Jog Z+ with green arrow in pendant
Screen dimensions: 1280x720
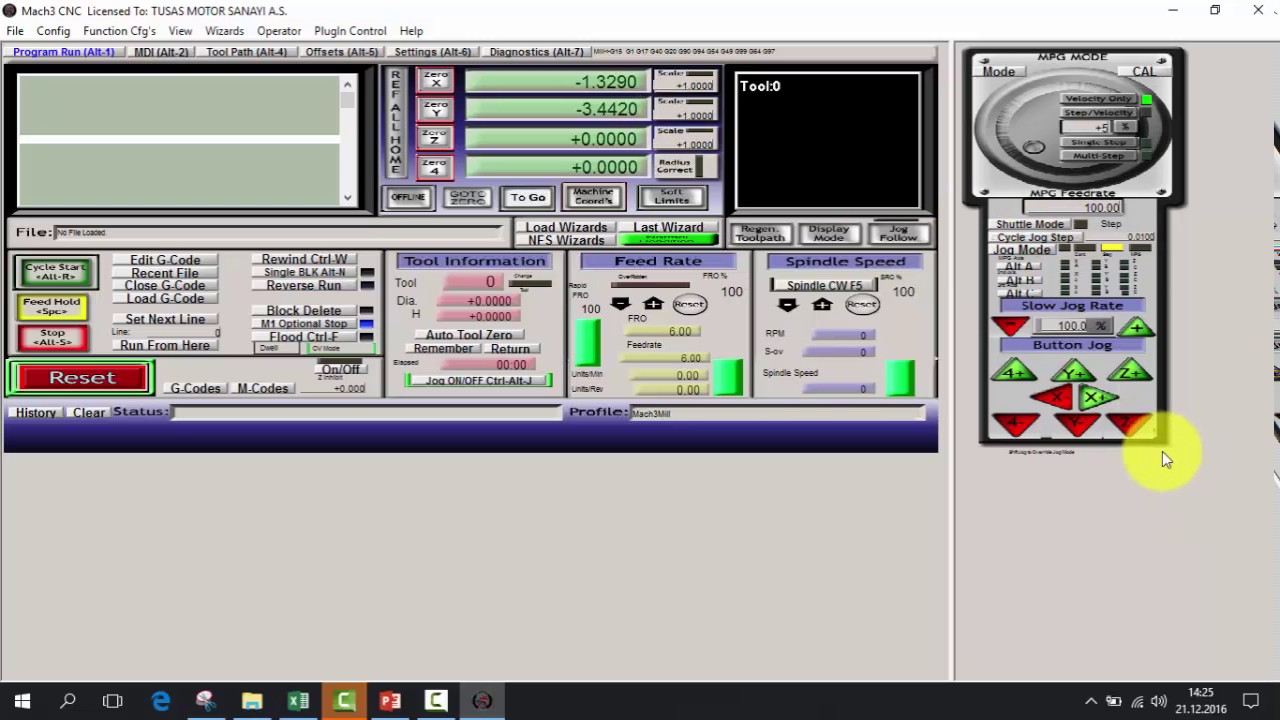pos(1130,372)
